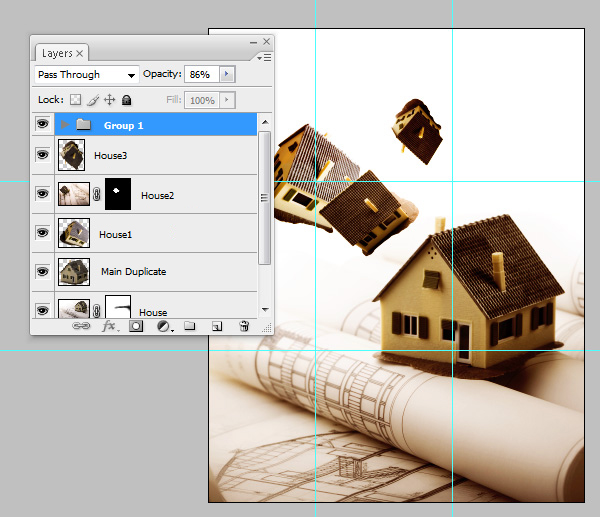Screen dimensions: 600x517
Task: Select the House layer white mask thumbnail
Action: tap(118, 307)
